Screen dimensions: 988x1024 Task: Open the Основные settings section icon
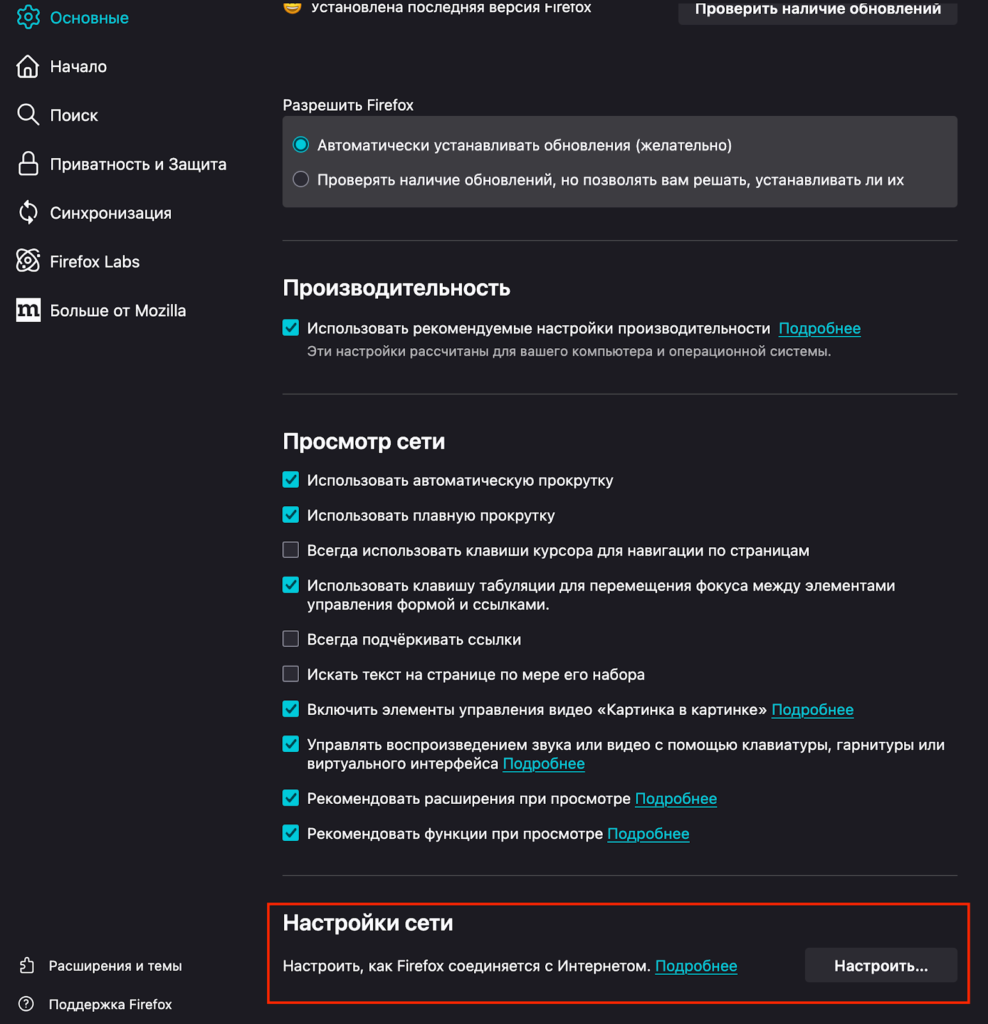pyautogui.click(x=27, y=17)
